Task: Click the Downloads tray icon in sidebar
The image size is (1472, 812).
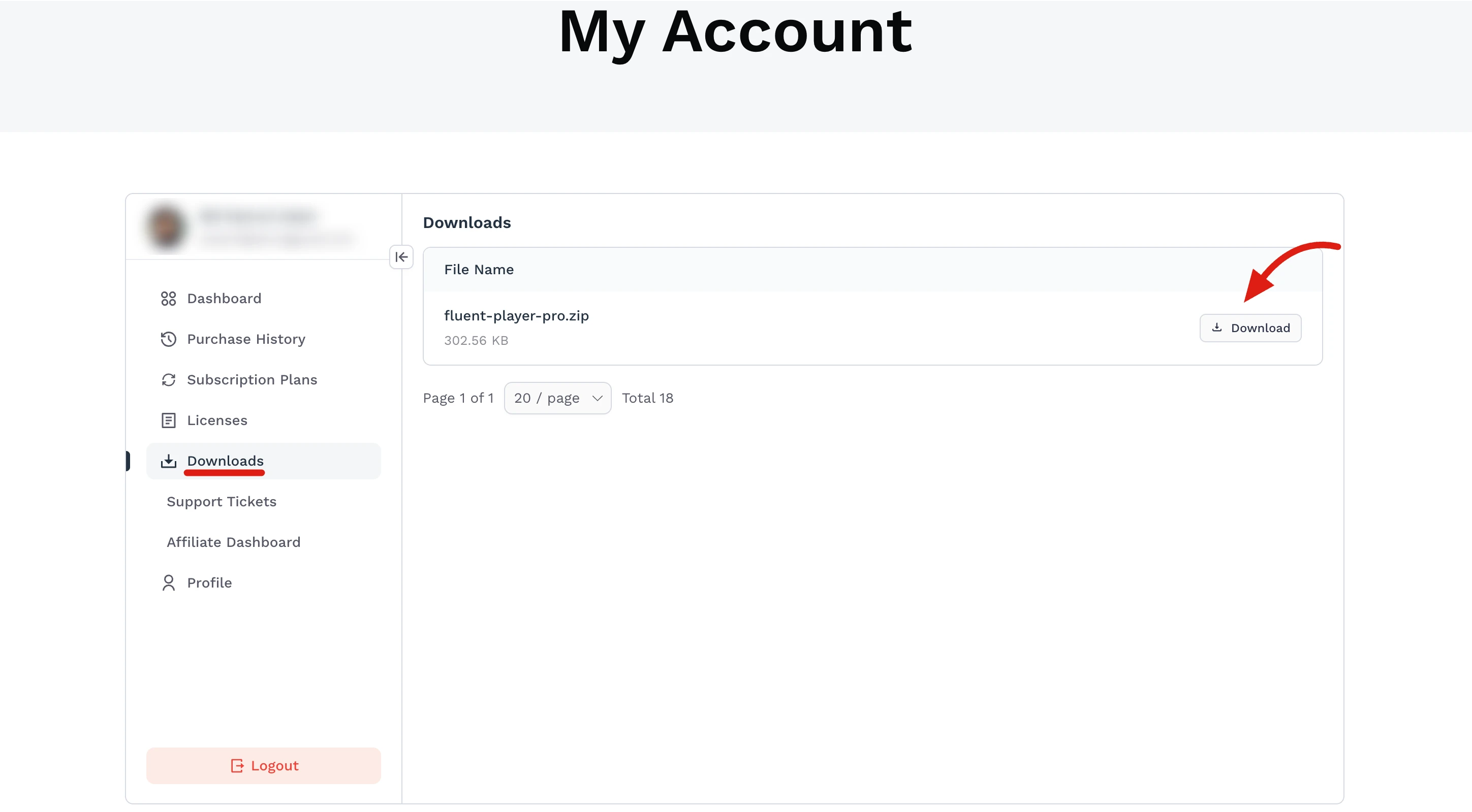Action: (168, 461)
